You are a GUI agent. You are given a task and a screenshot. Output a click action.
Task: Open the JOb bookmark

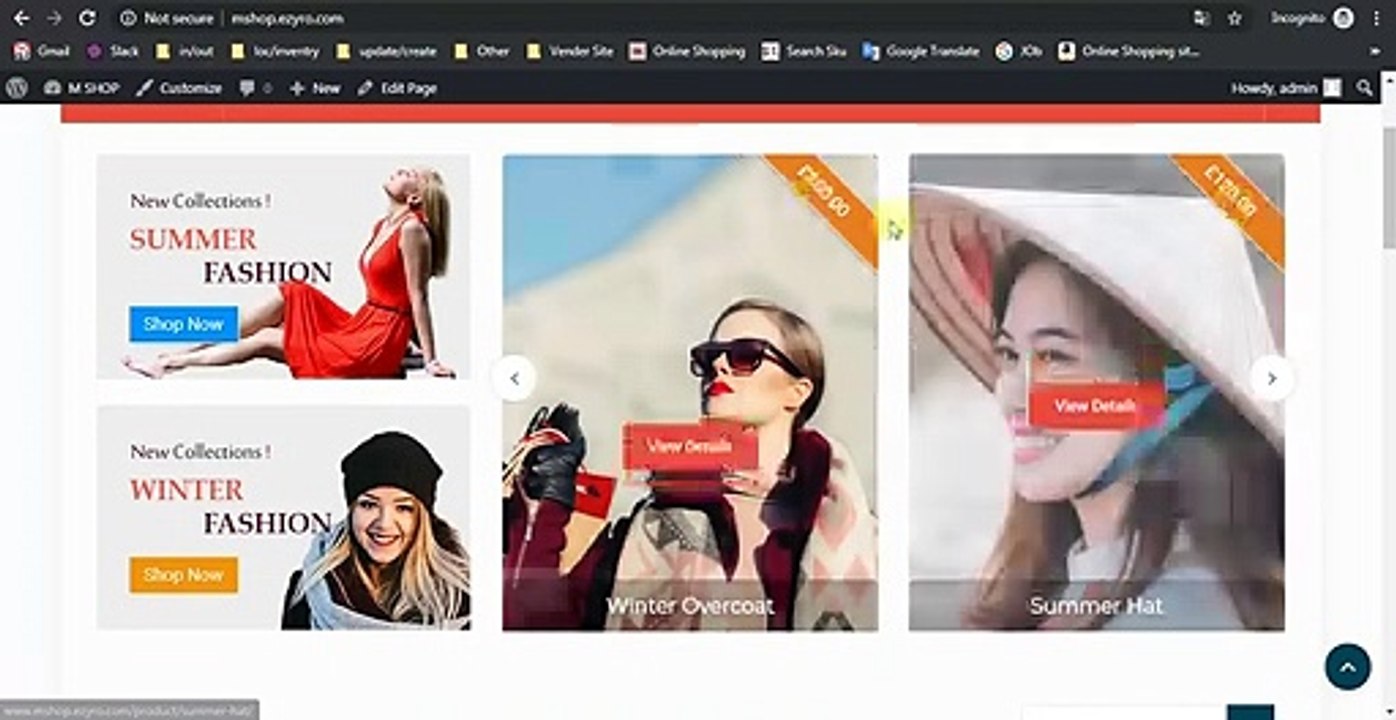click(1019, 51)
